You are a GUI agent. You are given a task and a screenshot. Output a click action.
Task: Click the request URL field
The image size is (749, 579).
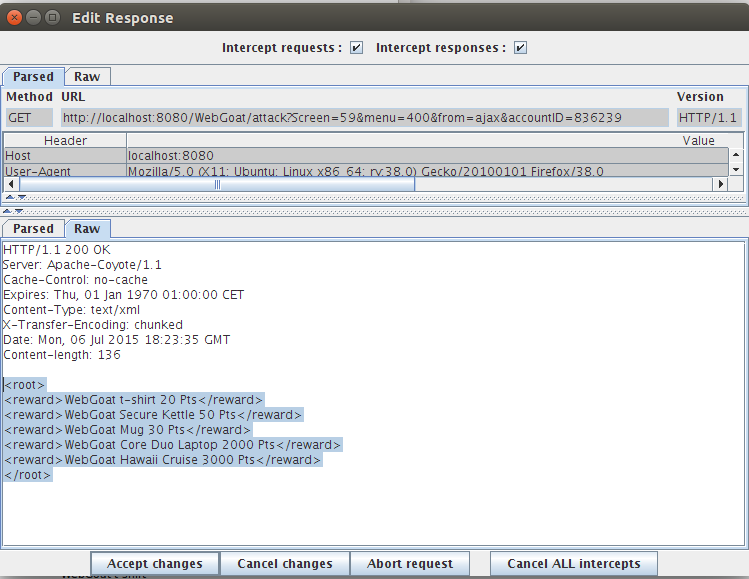pyautogui.click(x=364, y=118)
